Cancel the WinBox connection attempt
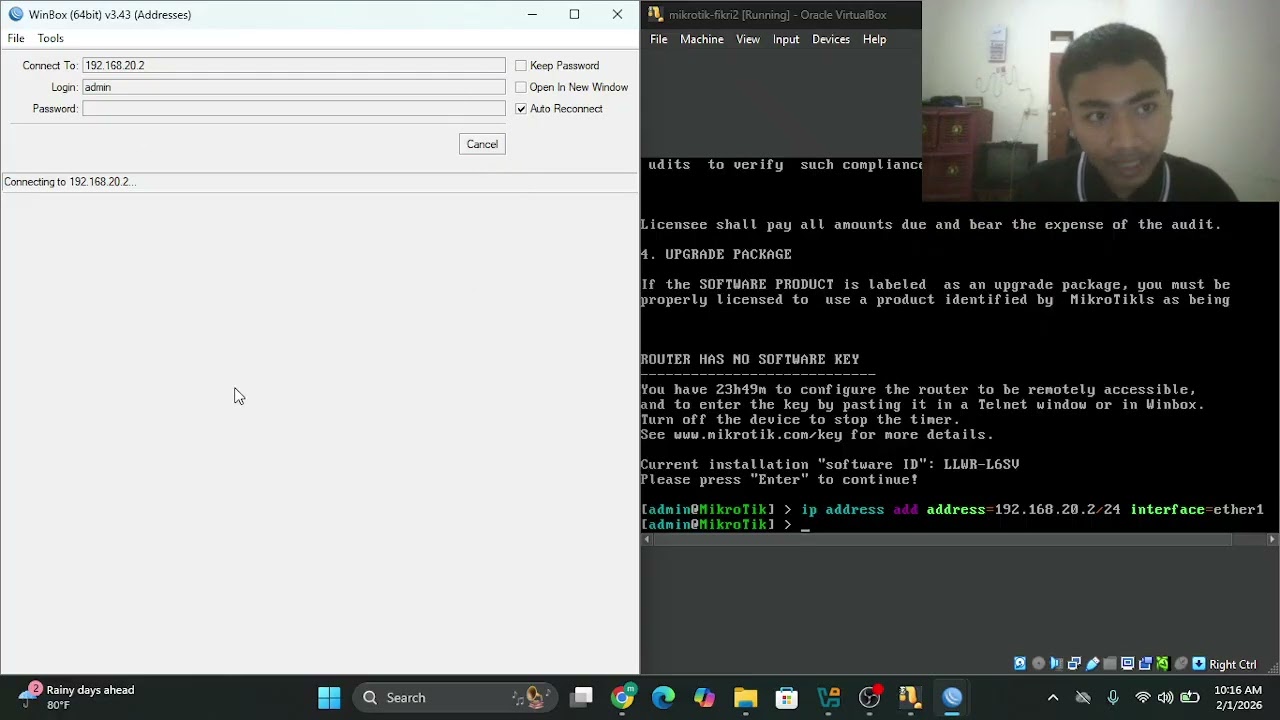This screenshot has height=720, width=1280. pos(482,144)
